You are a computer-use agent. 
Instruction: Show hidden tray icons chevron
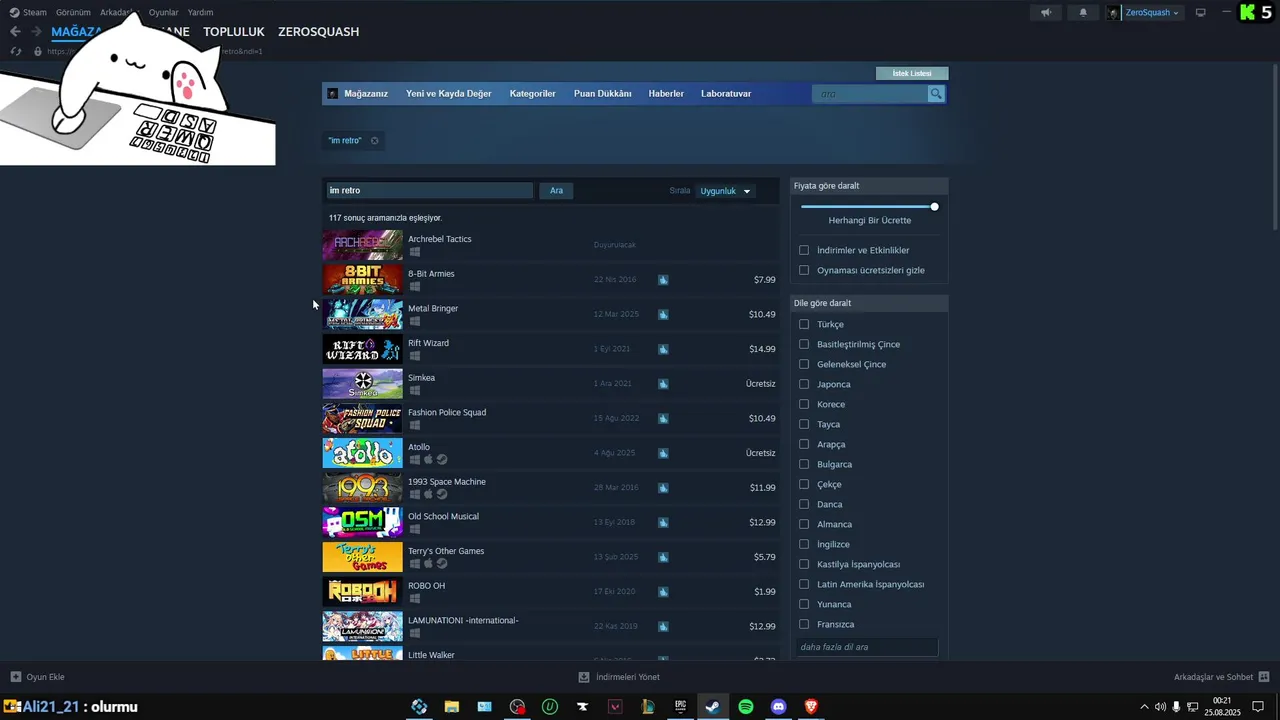click(1144, 707)
